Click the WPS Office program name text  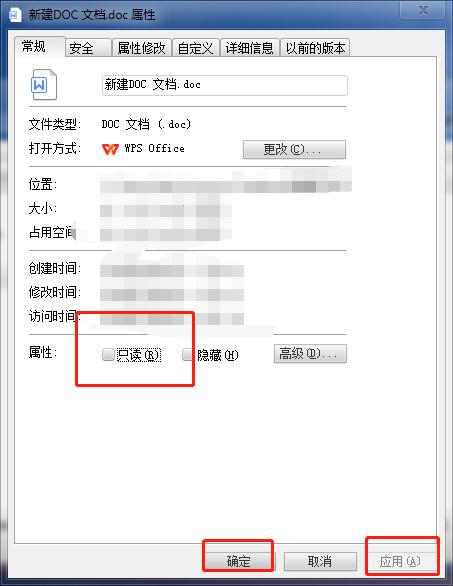[155, 149]
